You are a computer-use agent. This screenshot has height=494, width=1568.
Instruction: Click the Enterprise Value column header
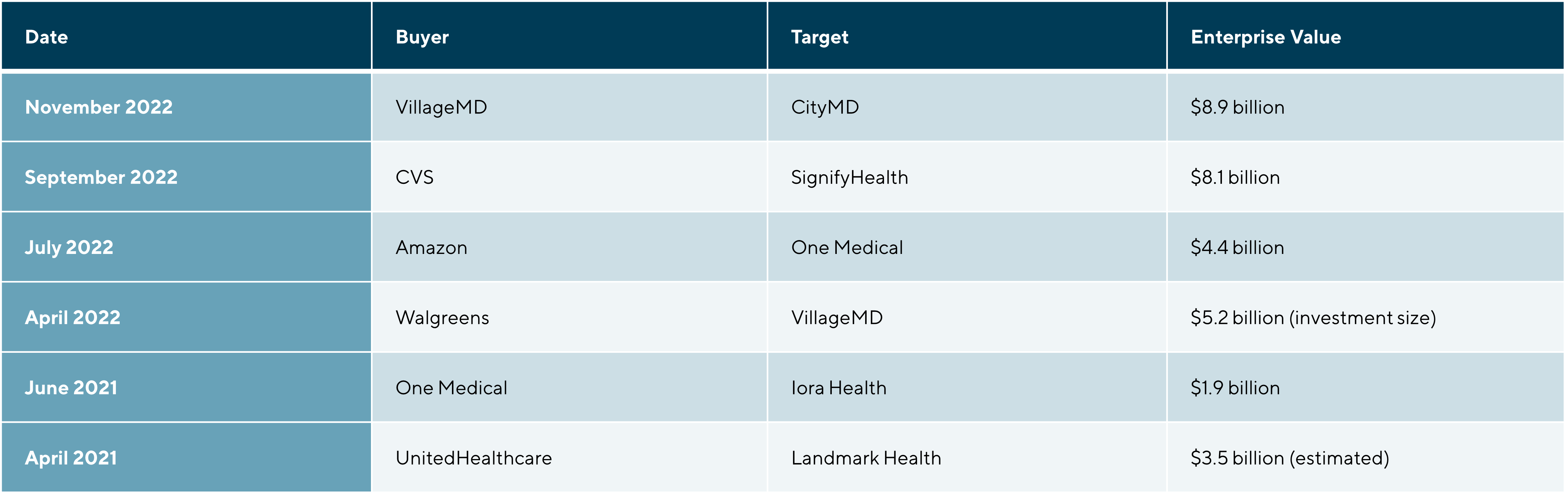[x=1266, y=37]
